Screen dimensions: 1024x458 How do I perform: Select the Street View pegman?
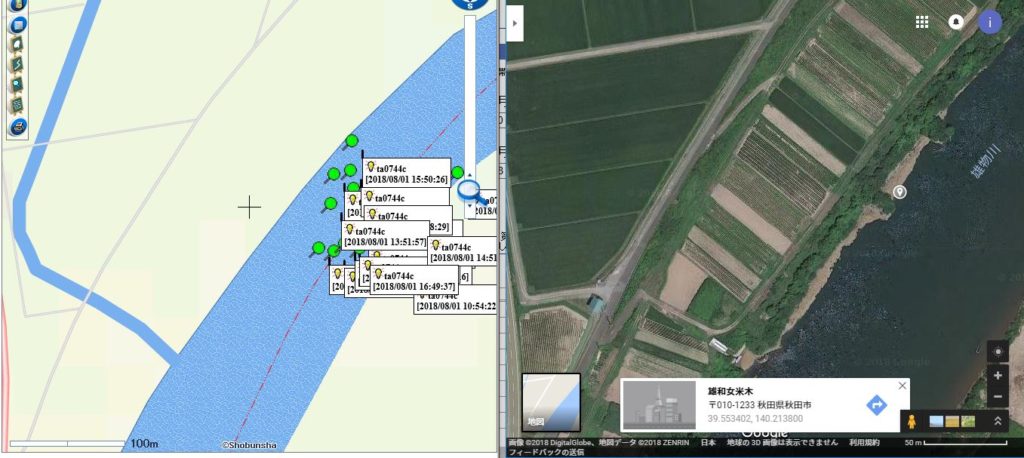(x=915, y=422)
